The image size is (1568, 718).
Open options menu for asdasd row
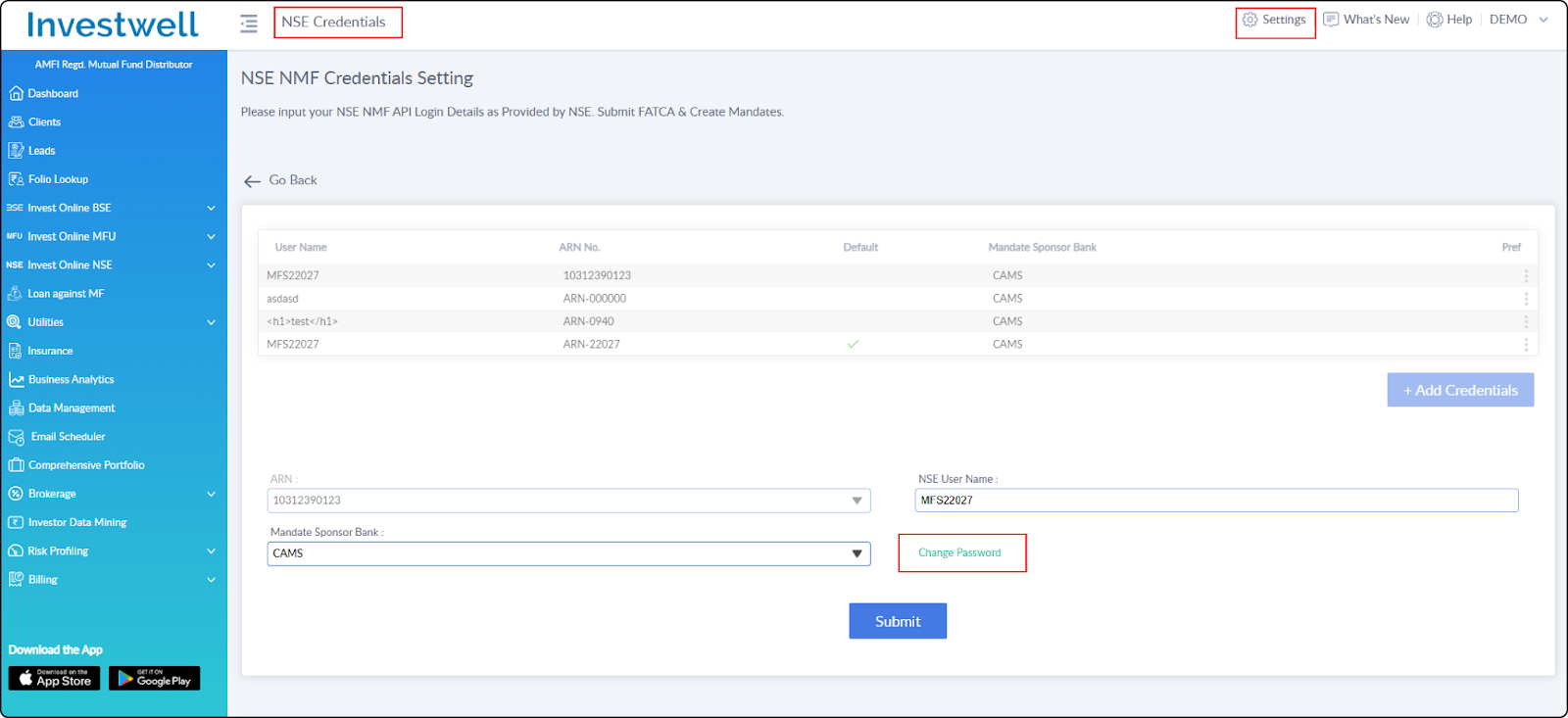pyautogui.click(x=1526, y=299)
